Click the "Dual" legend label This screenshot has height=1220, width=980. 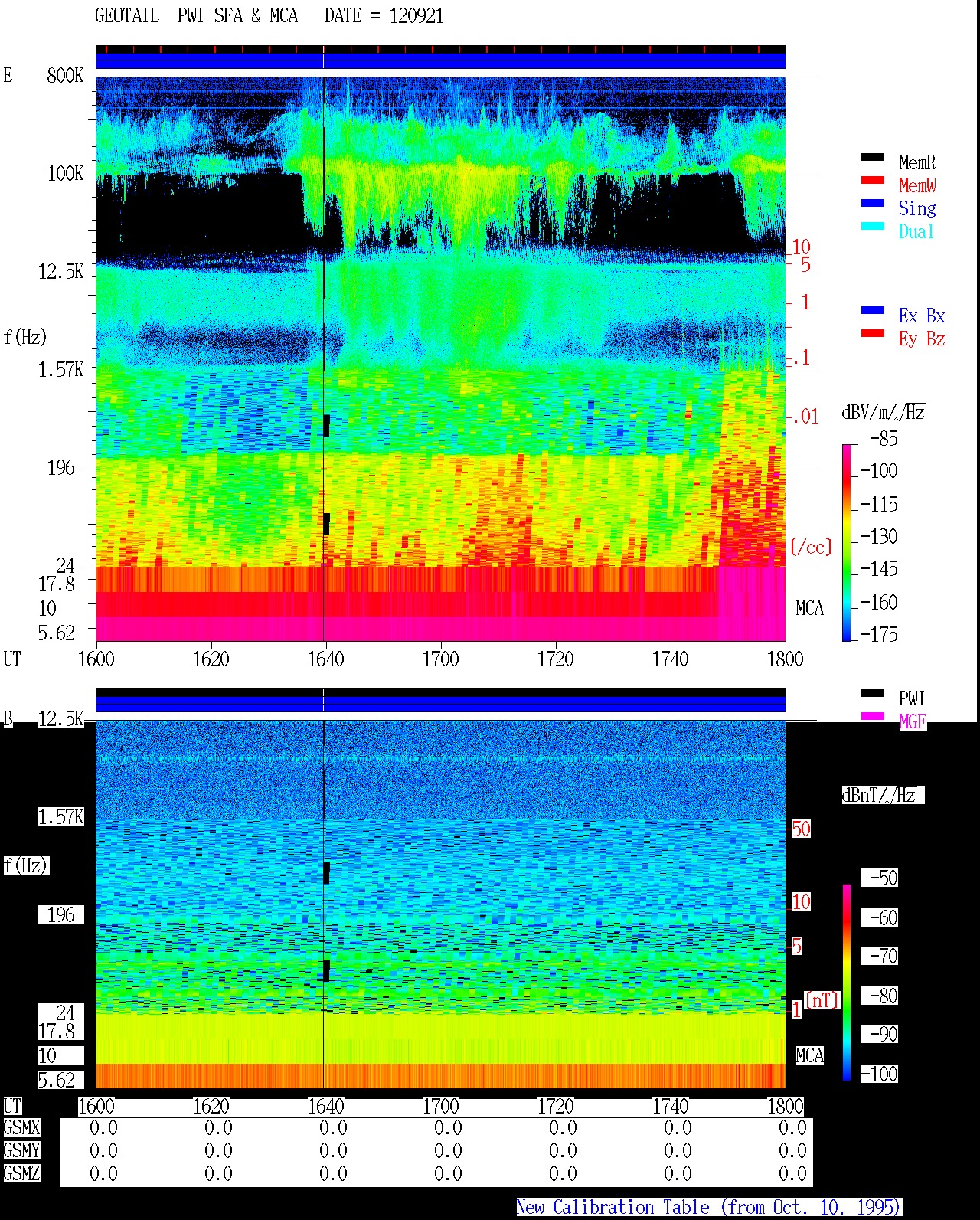917,231
